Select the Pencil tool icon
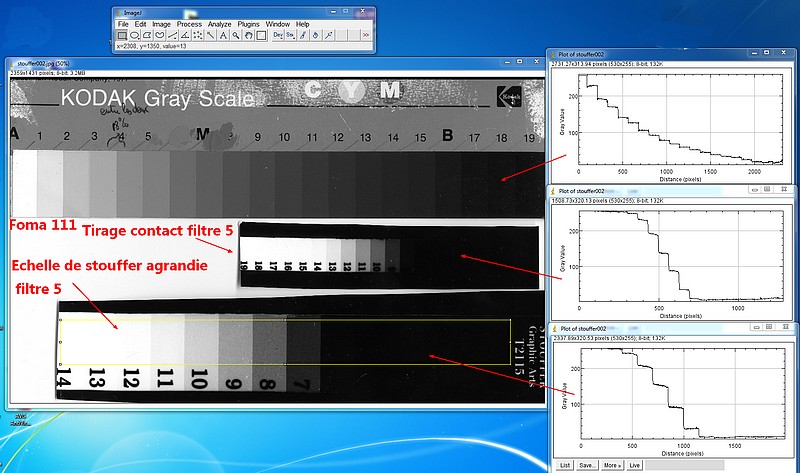 [x=329, y=35]
